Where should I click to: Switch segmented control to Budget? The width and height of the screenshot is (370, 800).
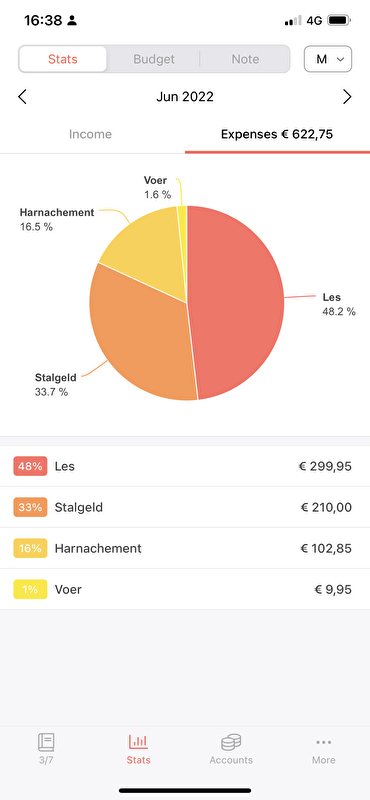pyautogui.click(x=154, y=59)
